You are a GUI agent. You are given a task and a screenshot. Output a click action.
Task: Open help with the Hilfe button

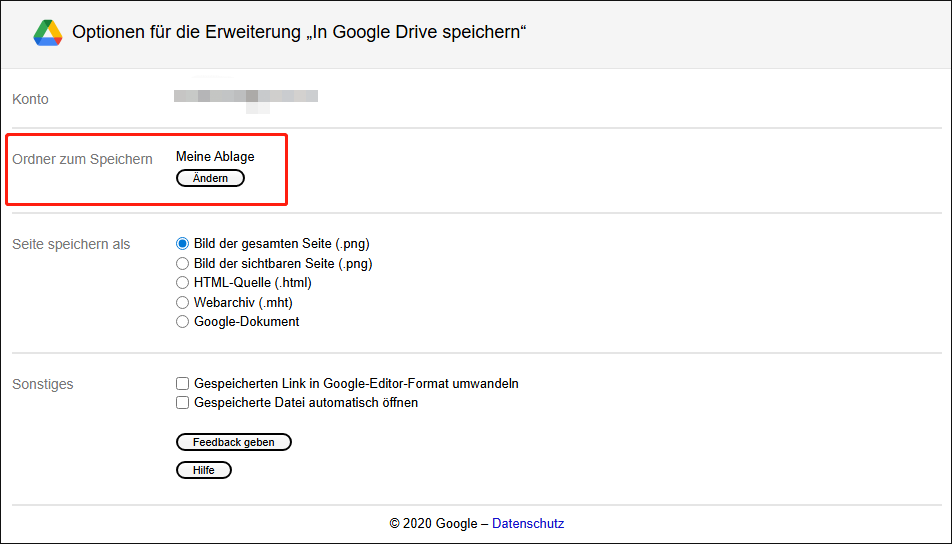[x=204, y=470]
